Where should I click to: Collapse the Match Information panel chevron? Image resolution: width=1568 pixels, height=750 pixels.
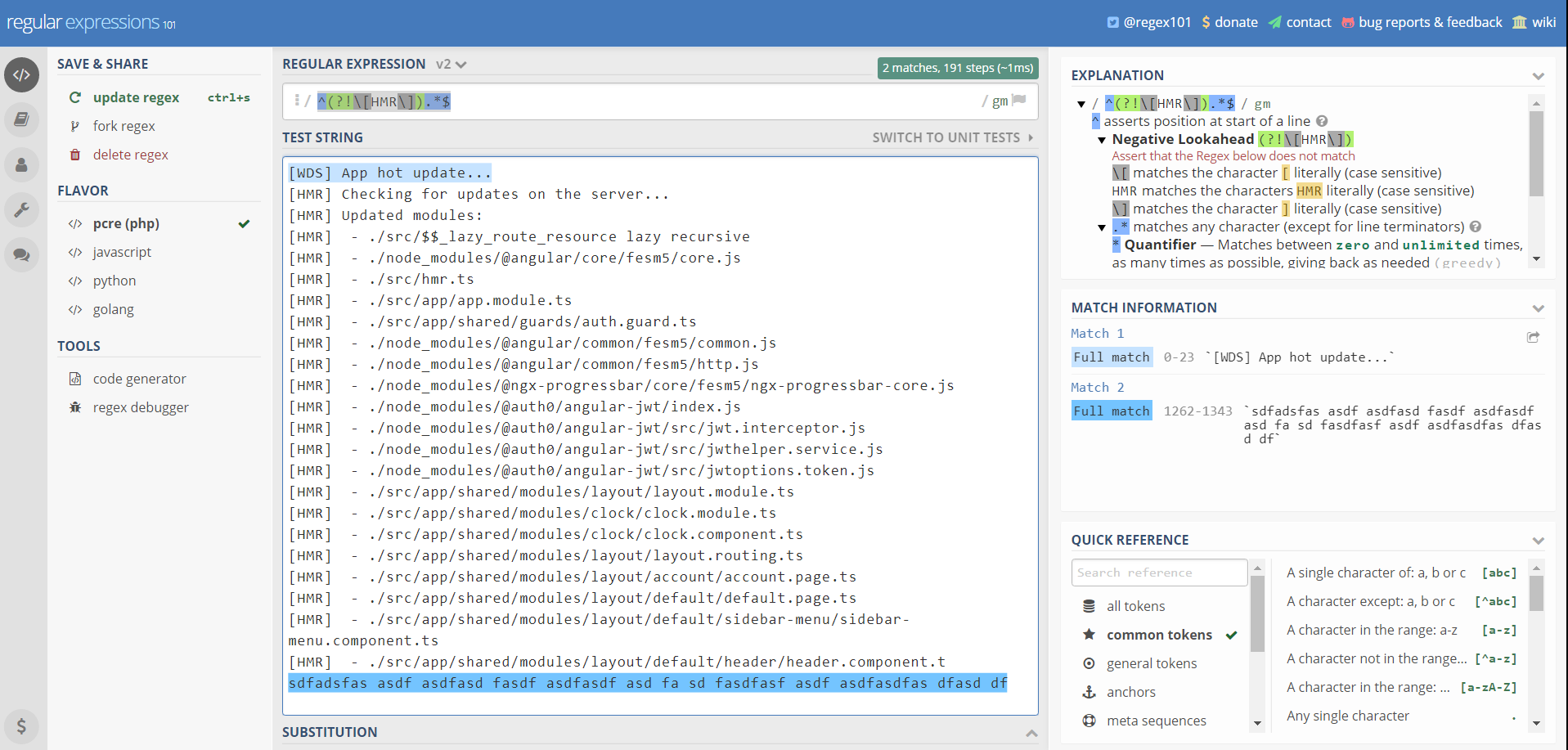pos(1538,308)
